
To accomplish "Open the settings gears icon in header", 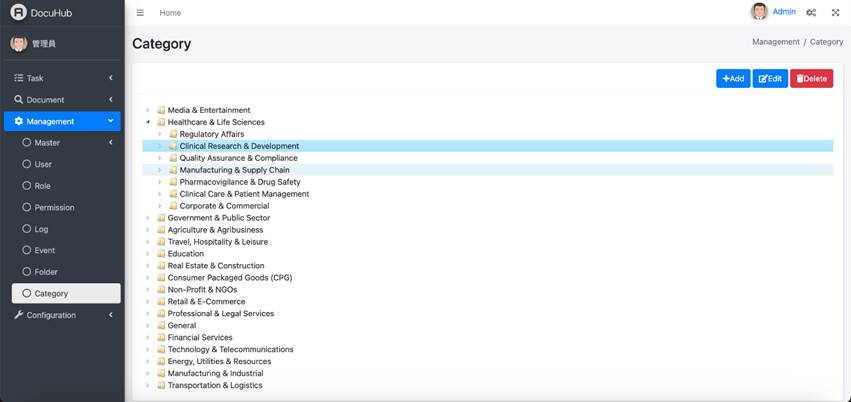I will click(811, 12).
